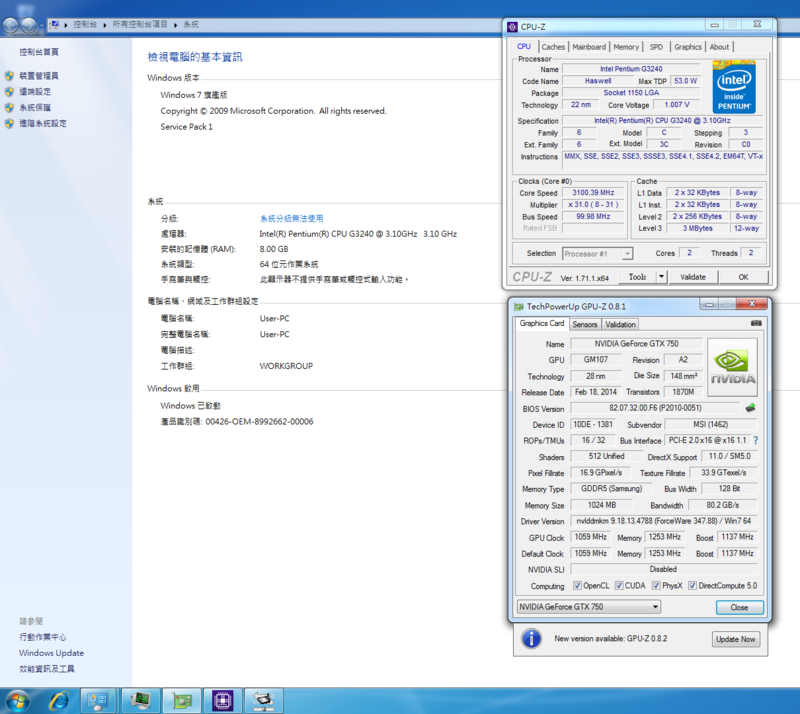Viewport: 800px width, 714px height.
Task: Expand the breadcrumb arrow after 控制台
Action: click(105, 25)
